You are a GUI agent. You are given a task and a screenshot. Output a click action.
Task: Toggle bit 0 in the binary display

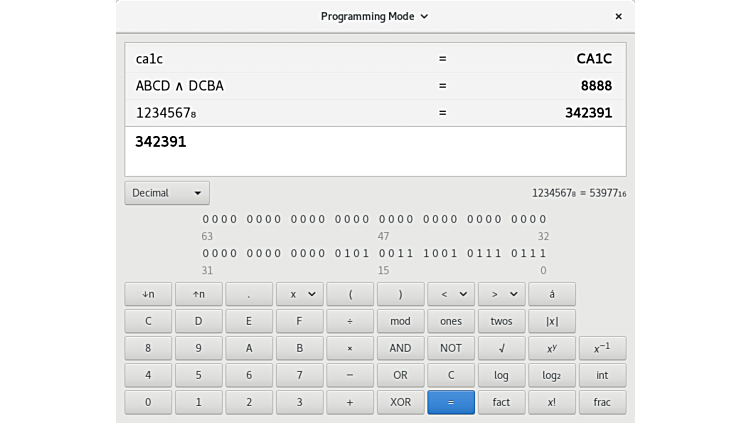543,254
